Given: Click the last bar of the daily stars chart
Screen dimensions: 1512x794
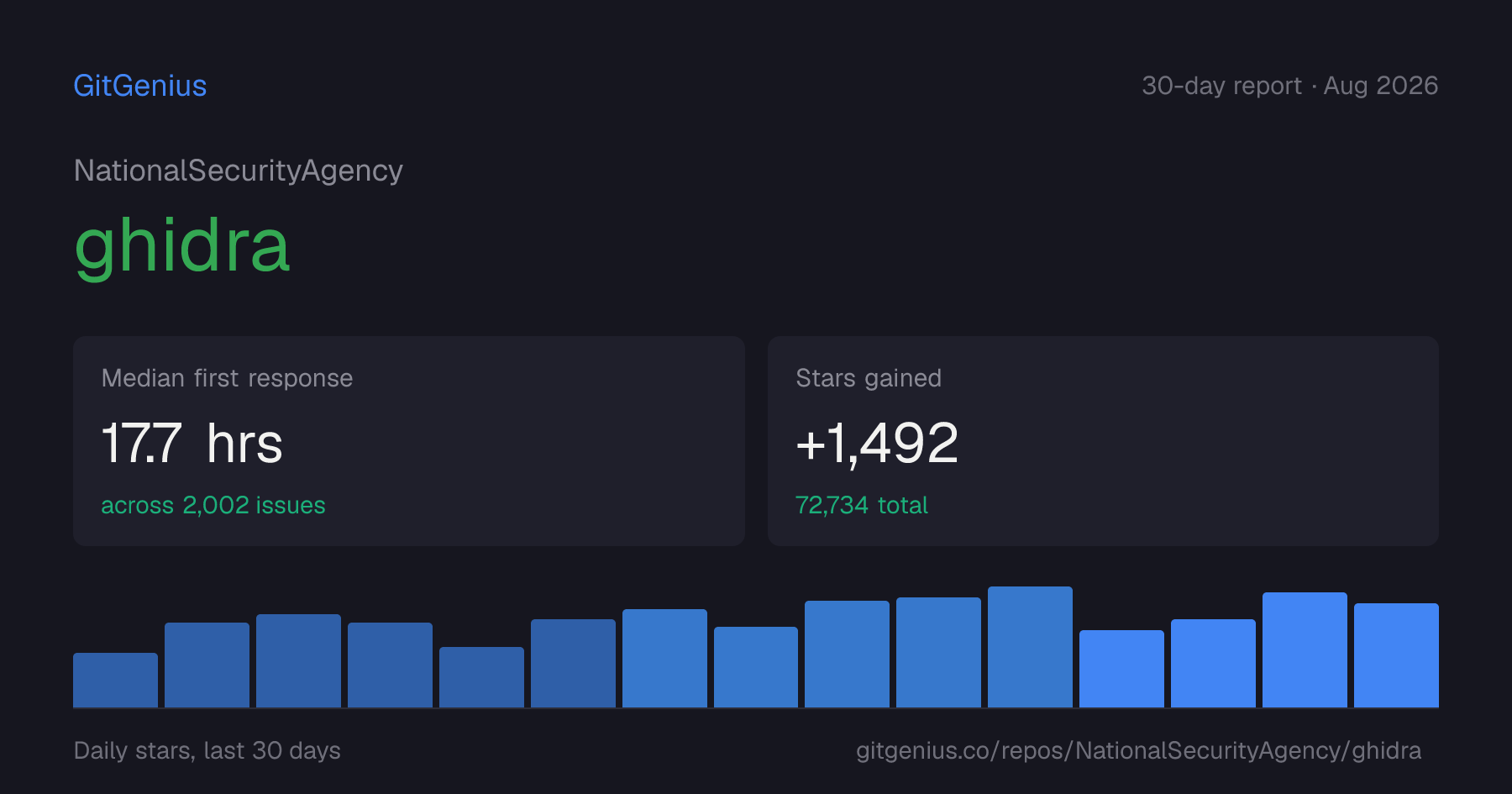Looking at the screenshot, I should (1396, 655).
